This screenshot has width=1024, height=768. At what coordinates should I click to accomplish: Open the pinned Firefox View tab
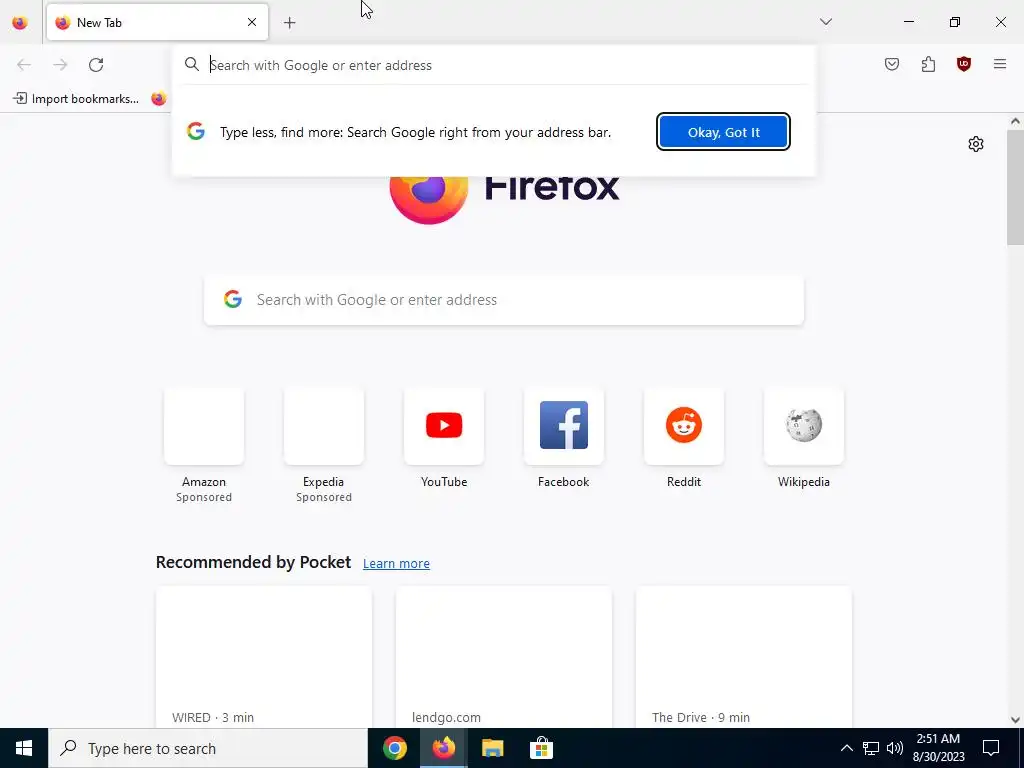(x=20, y=22)
